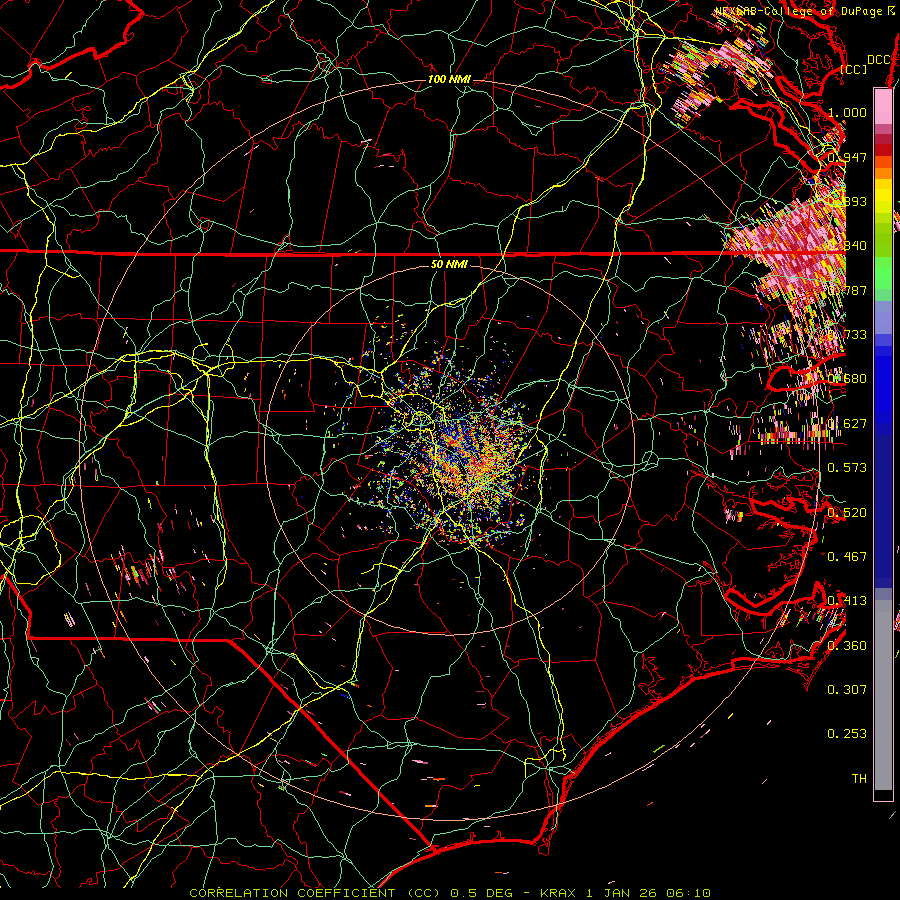Select the 0.840 legend value
The height and width of the screenshot is (900, 900).
coord(847,245)
